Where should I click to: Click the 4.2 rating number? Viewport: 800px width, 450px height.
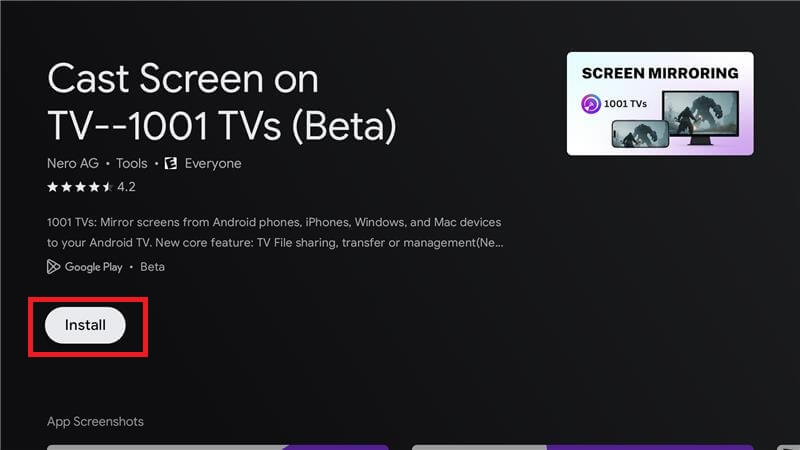(126, 187)
